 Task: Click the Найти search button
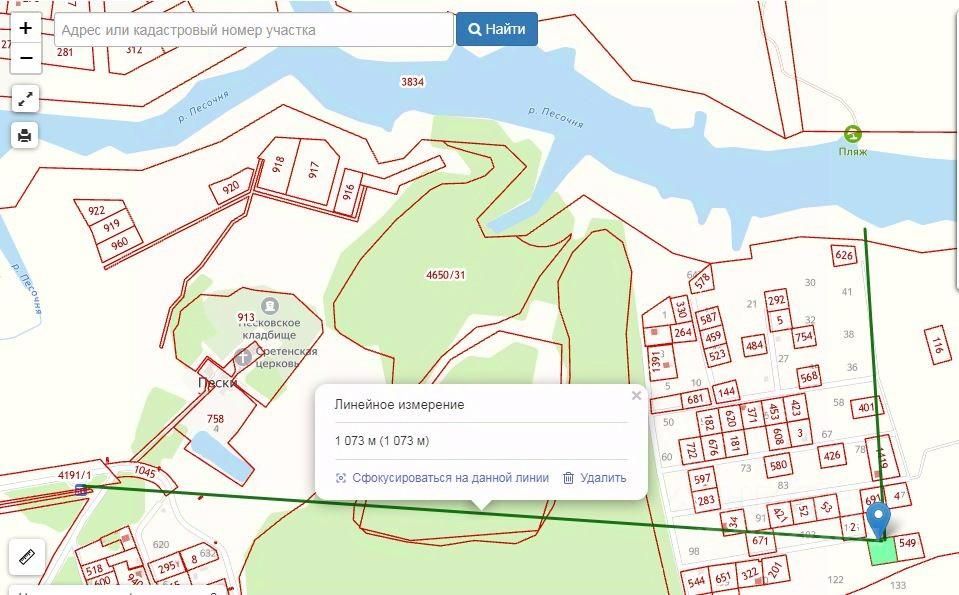[x=497, y=29]
